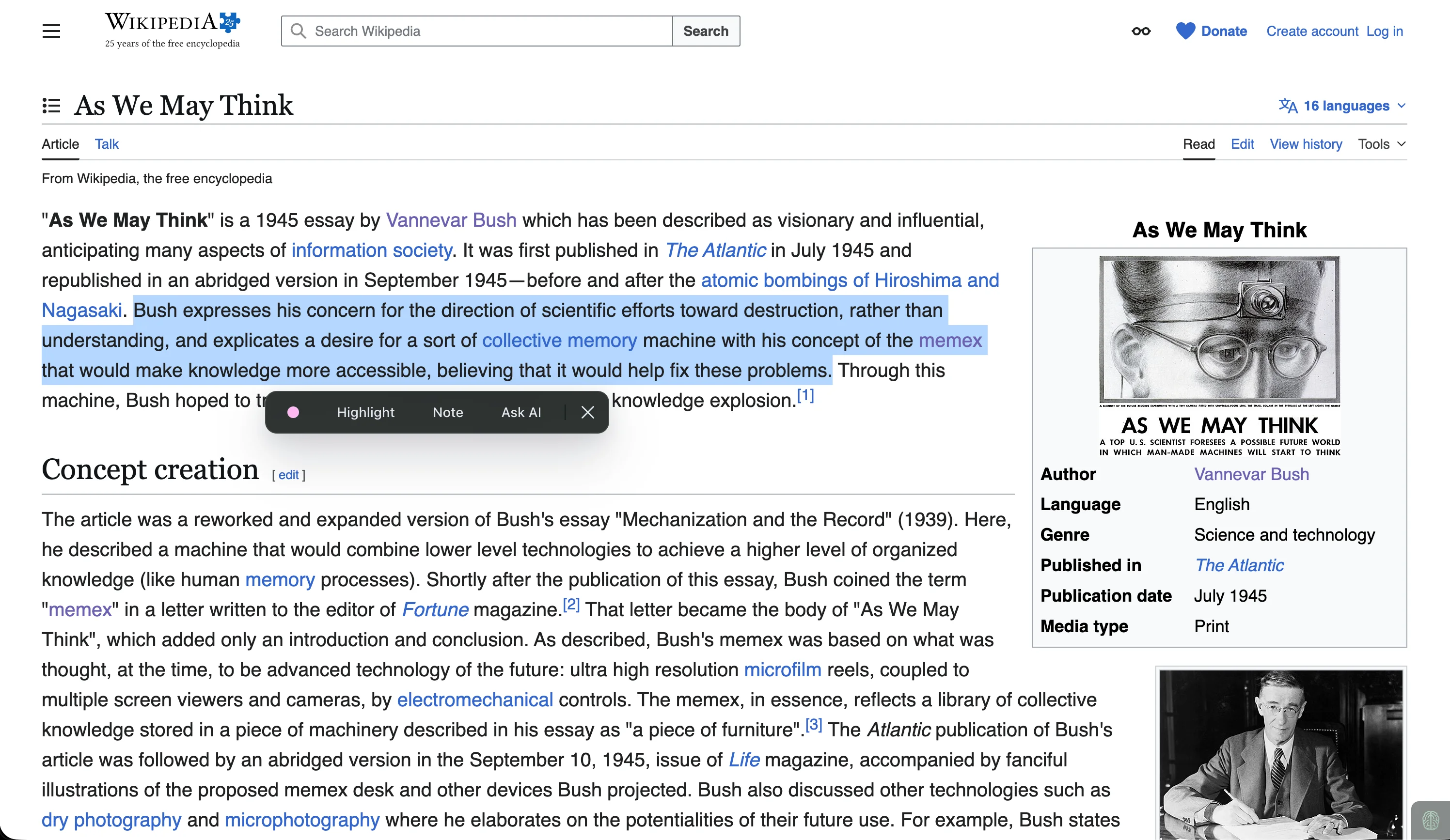This screenshot has width=1450, height=840.
Task: Click citation reference [1]
Action: 805,396
